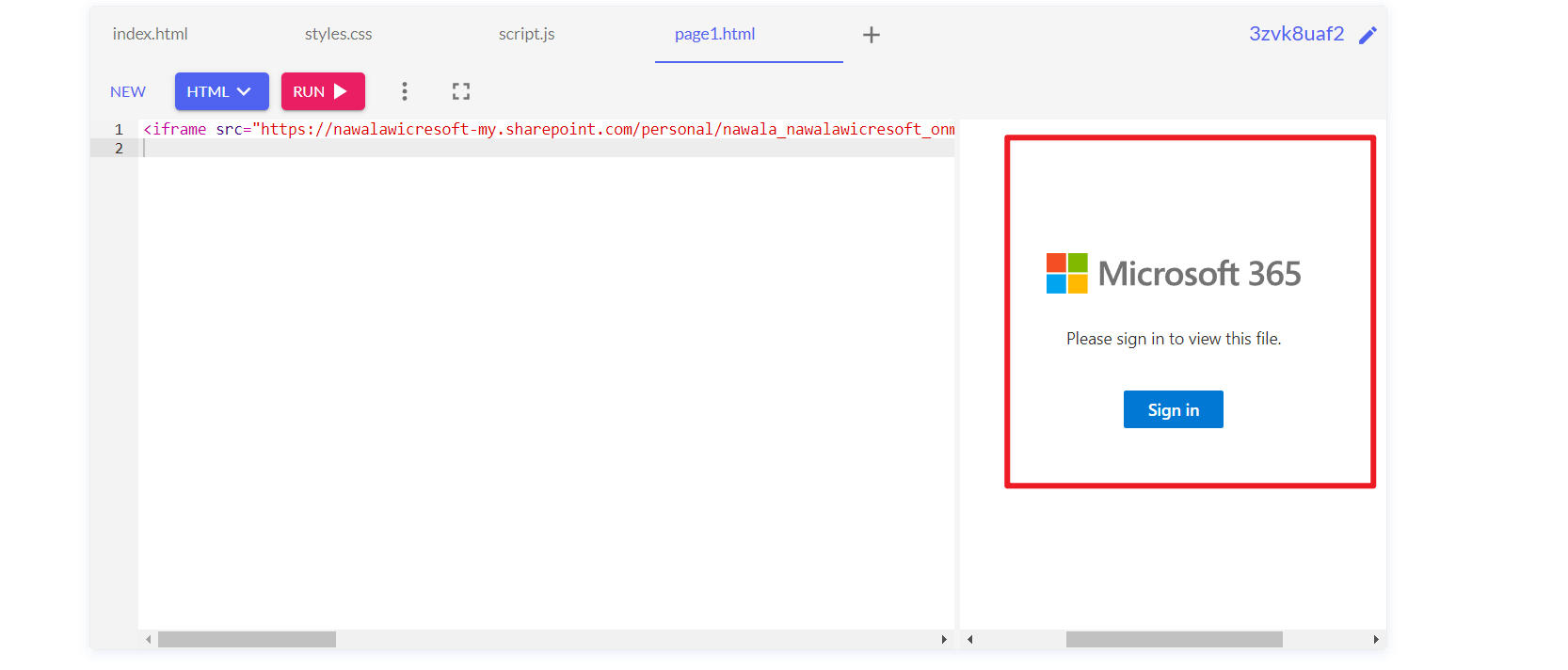This screenshot has height=670, width=1568.
Task: Click the Sign in button
Action: 1173,409
